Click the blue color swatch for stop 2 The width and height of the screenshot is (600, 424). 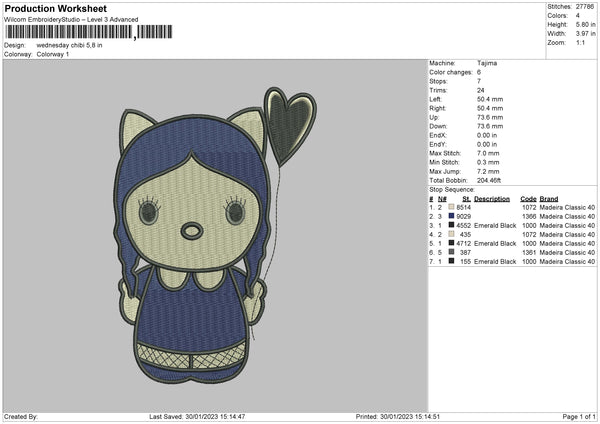451,216
